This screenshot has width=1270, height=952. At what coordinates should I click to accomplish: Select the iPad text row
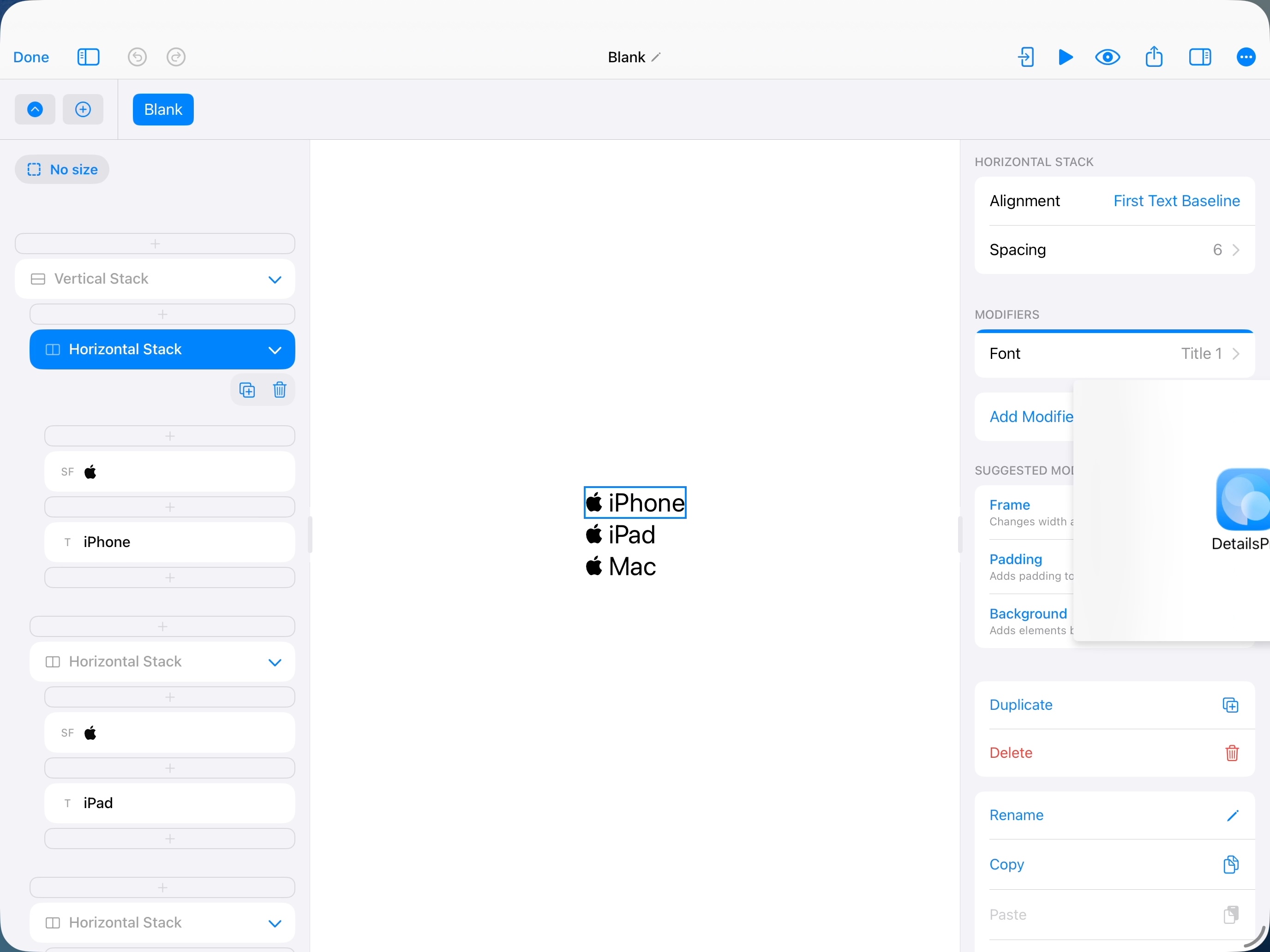click(x=170, y=803)
